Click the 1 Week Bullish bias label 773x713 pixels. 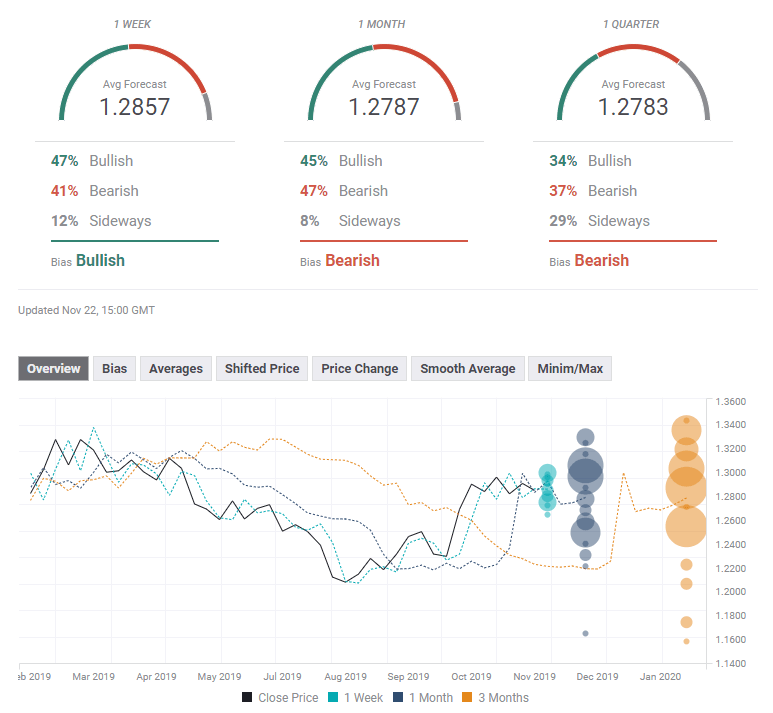click(100, 260)
